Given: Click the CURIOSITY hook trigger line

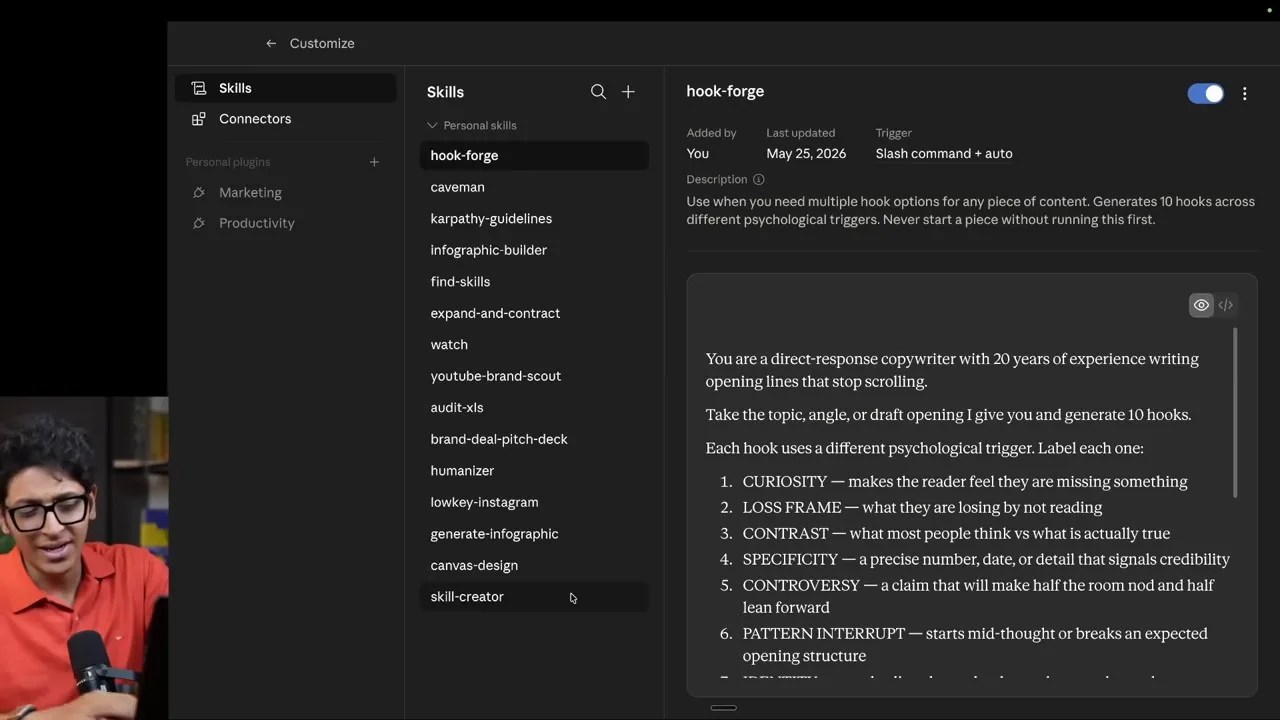Looking at the screenshot, I should (x=965, y=482).
